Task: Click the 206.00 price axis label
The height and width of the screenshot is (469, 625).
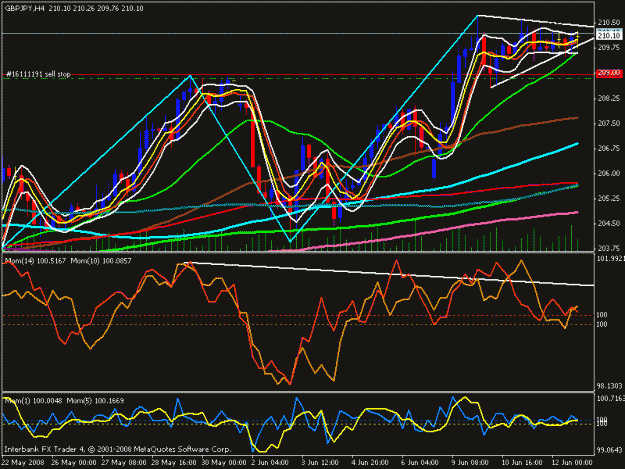Action: pos(609,173)
